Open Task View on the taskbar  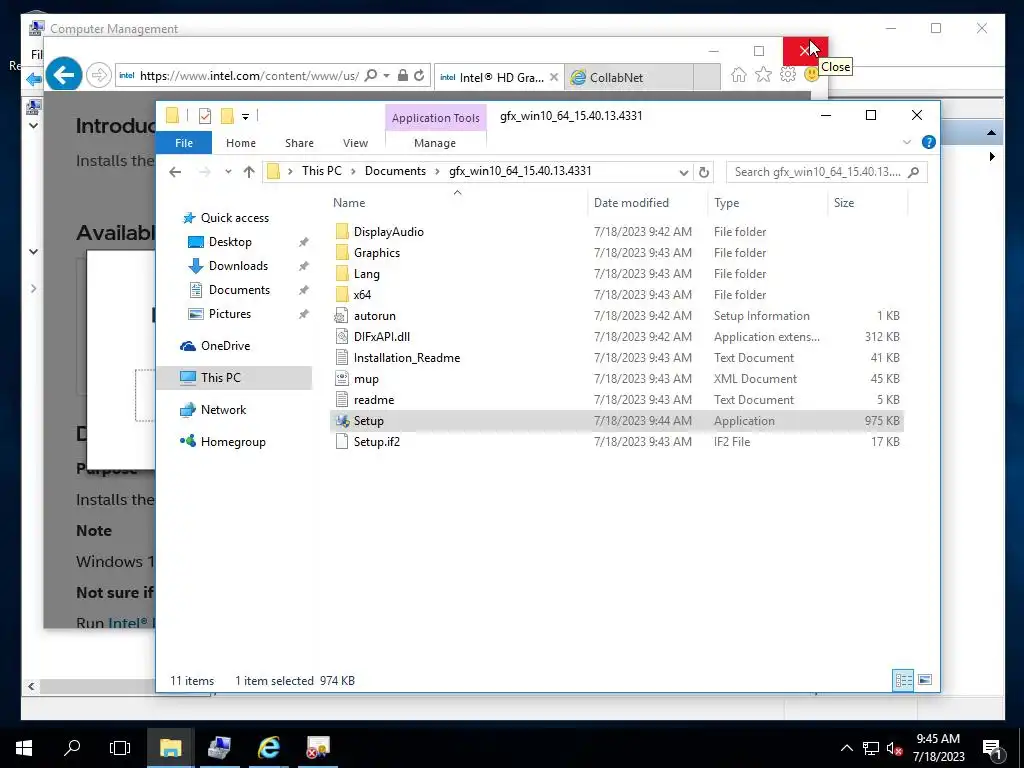(x=120, y=748)
